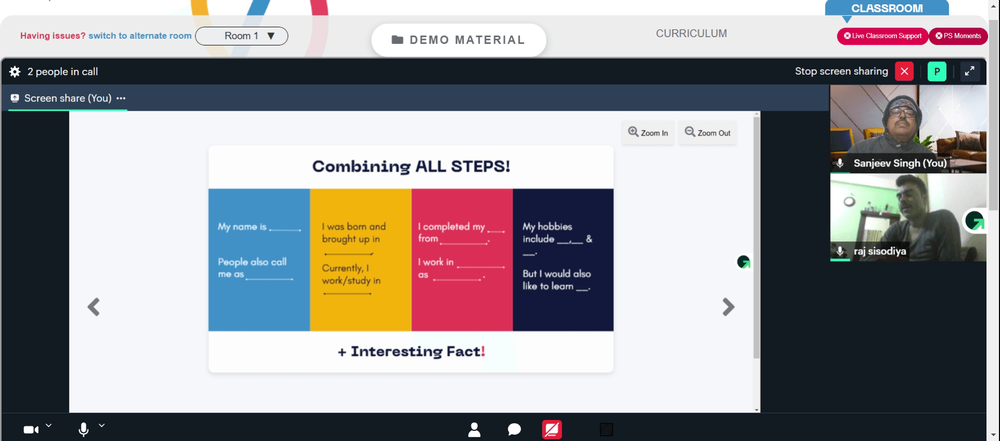
Task: Click green arrow badge on raj sisodiya video
Action: tap(974, 221)
